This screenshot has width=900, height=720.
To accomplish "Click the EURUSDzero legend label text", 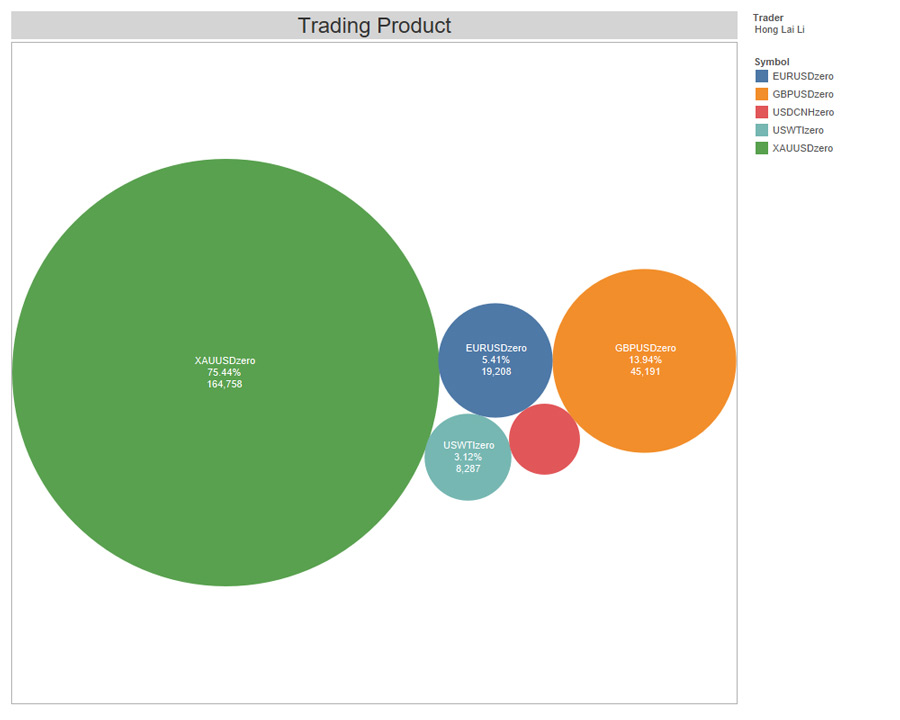I will [x=802, y=76].
